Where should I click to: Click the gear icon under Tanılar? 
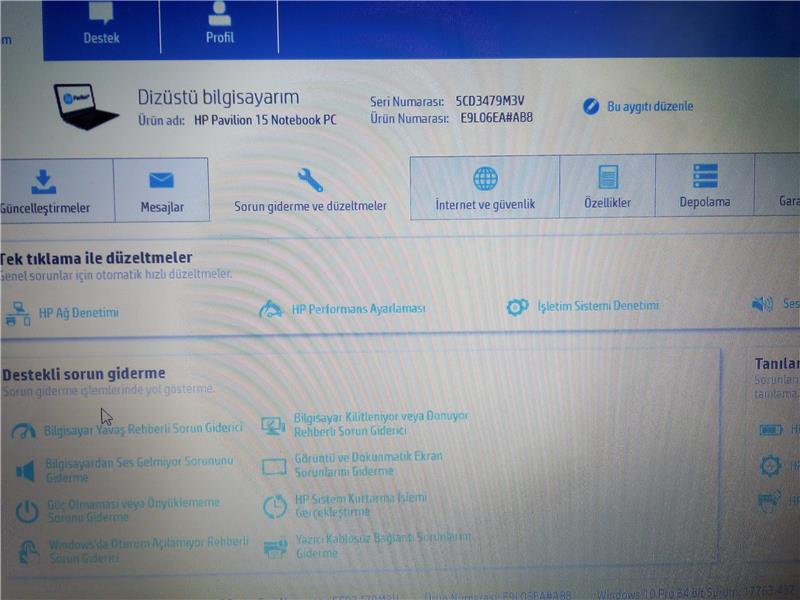[x=770, y=465]
